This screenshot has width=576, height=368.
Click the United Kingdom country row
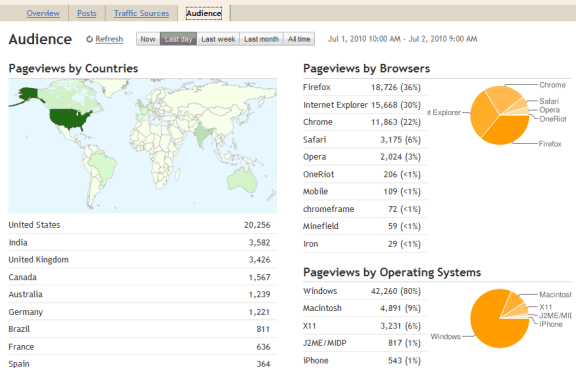pyautogui.click(x=143, y=260)
